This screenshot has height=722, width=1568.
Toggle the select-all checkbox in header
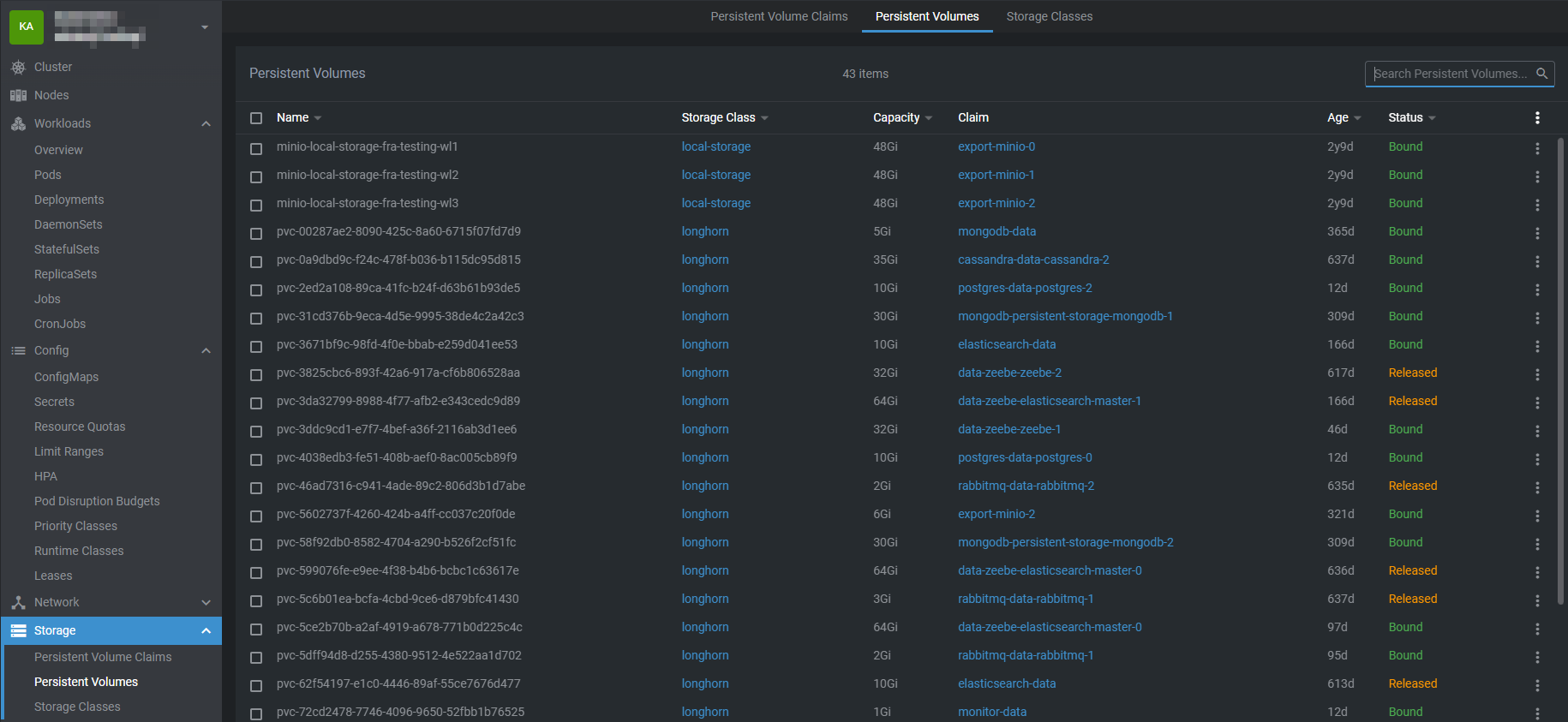pyautogui.click(x=256, y=118)
